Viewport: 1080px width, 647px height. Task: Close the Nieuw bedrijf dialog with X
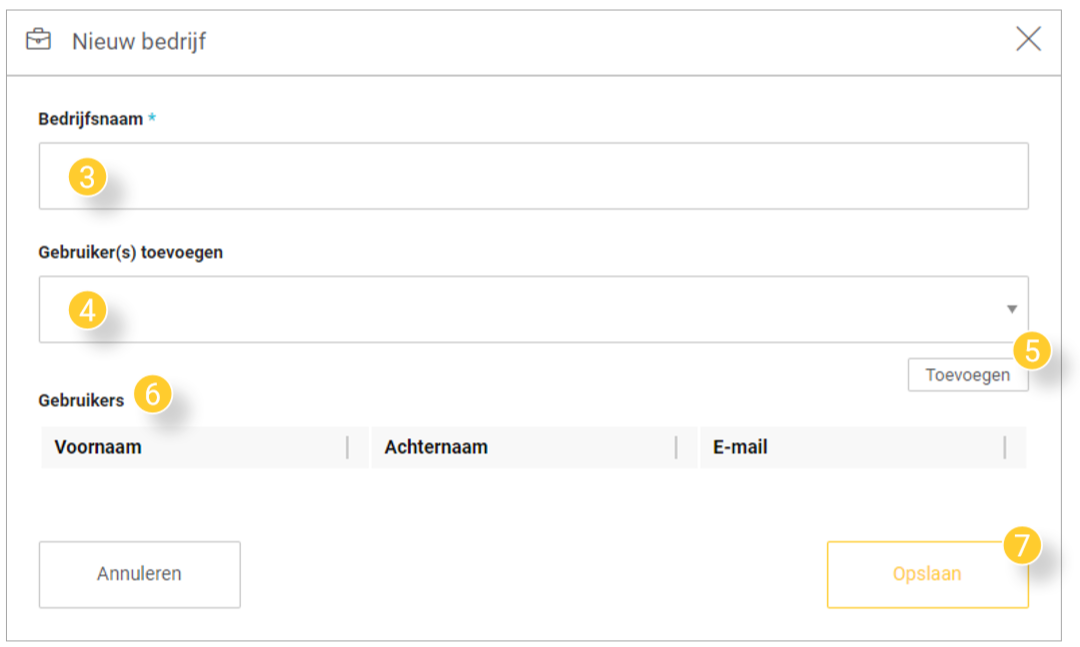pos(1028,39)
